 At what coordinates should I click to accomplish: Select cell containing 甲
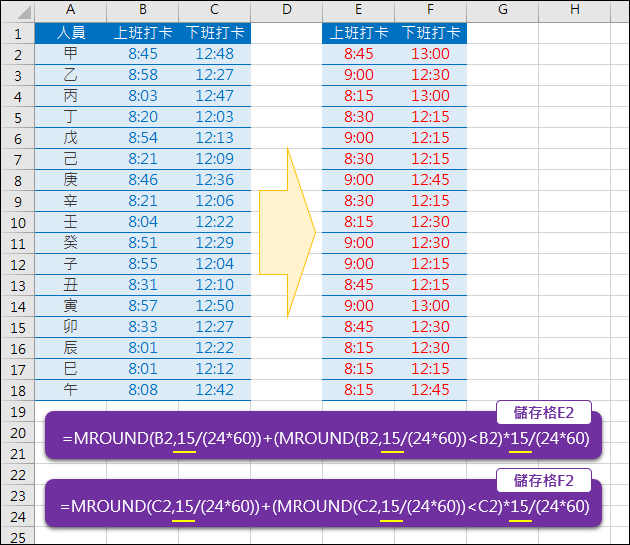pos(71,54)
